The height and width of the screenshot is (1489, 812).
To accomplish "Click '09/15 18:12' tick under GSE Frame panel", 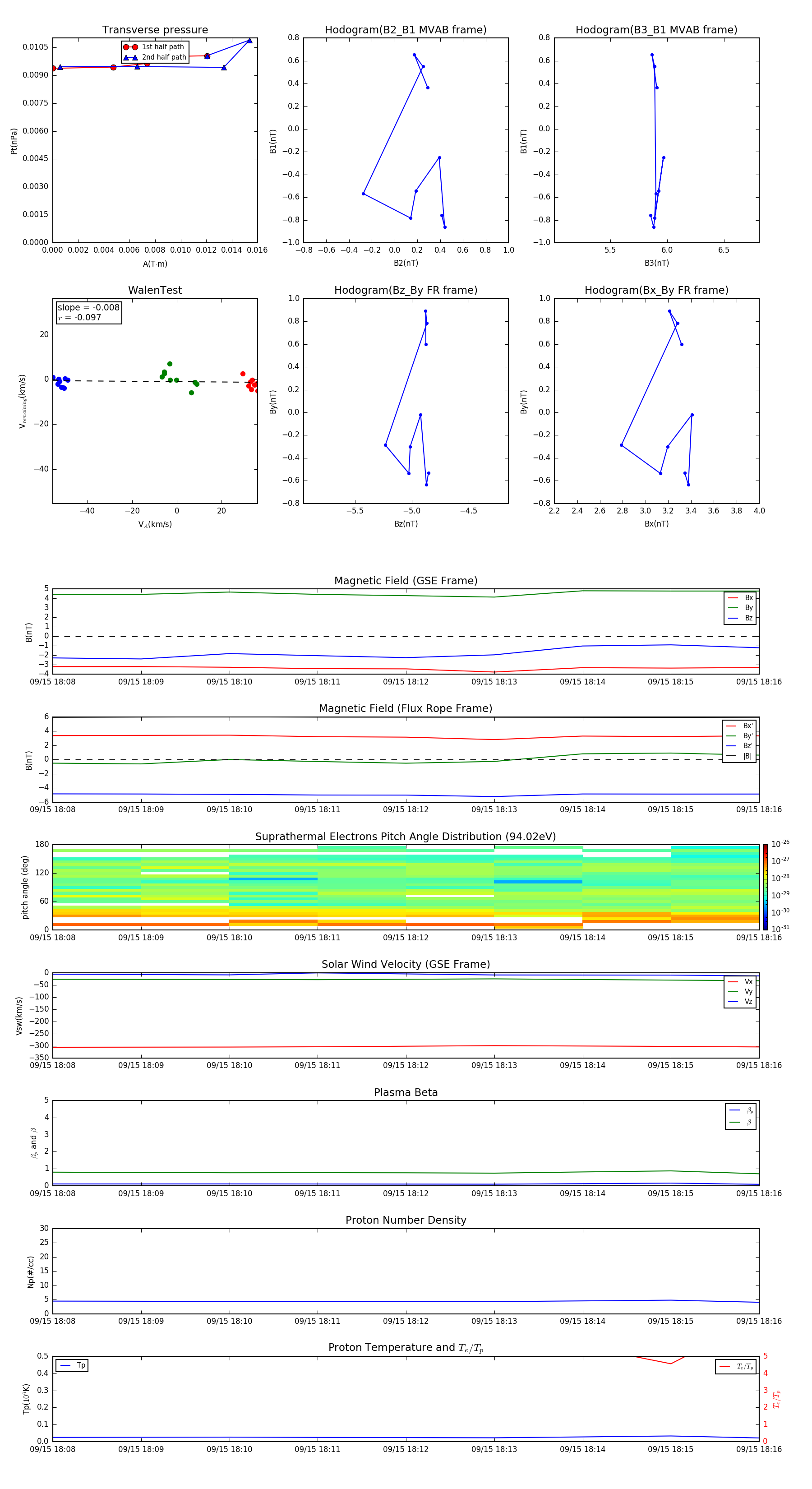I will pos(406,682).
